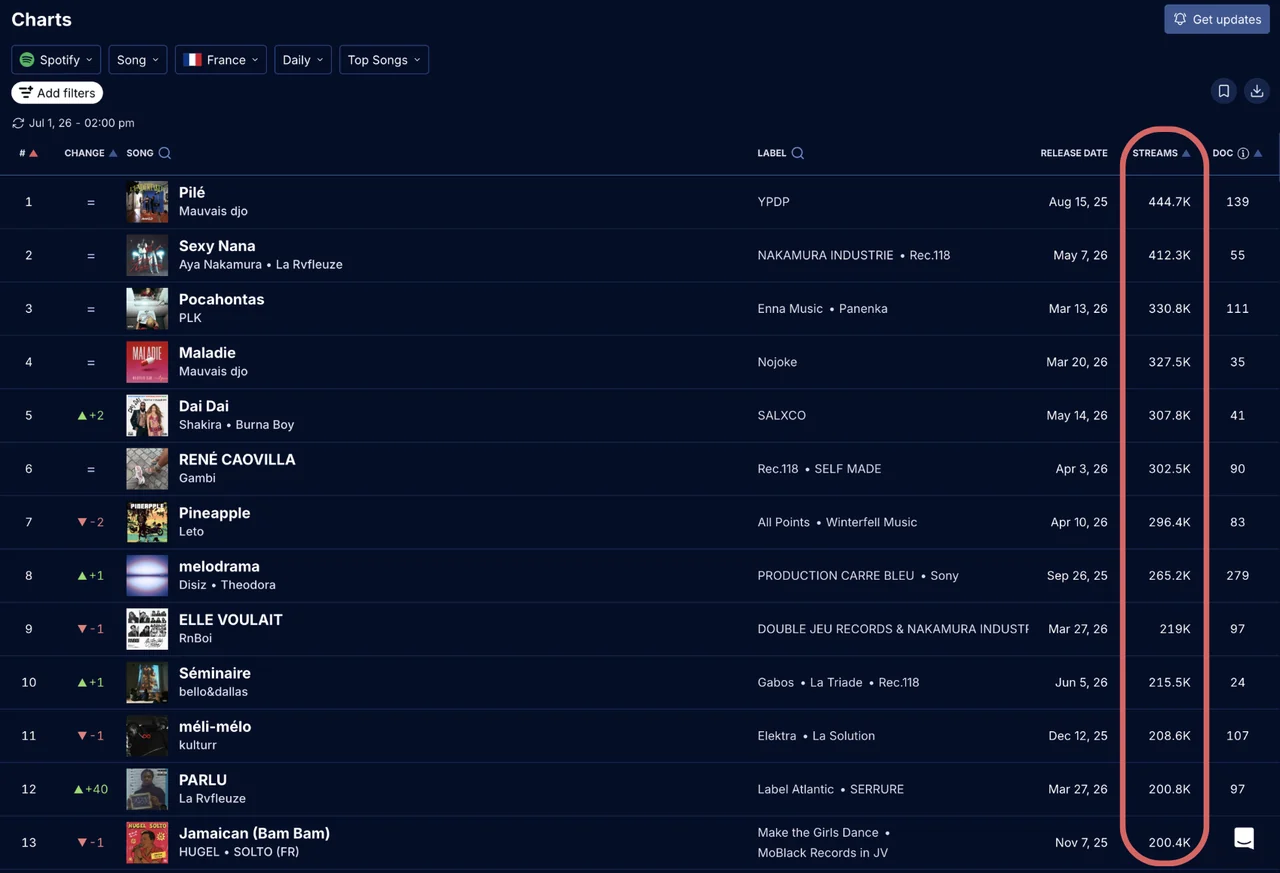Open the song title Sexy Nana
Viewport: 1280px width, 873px height.
(x=217, y=246)
